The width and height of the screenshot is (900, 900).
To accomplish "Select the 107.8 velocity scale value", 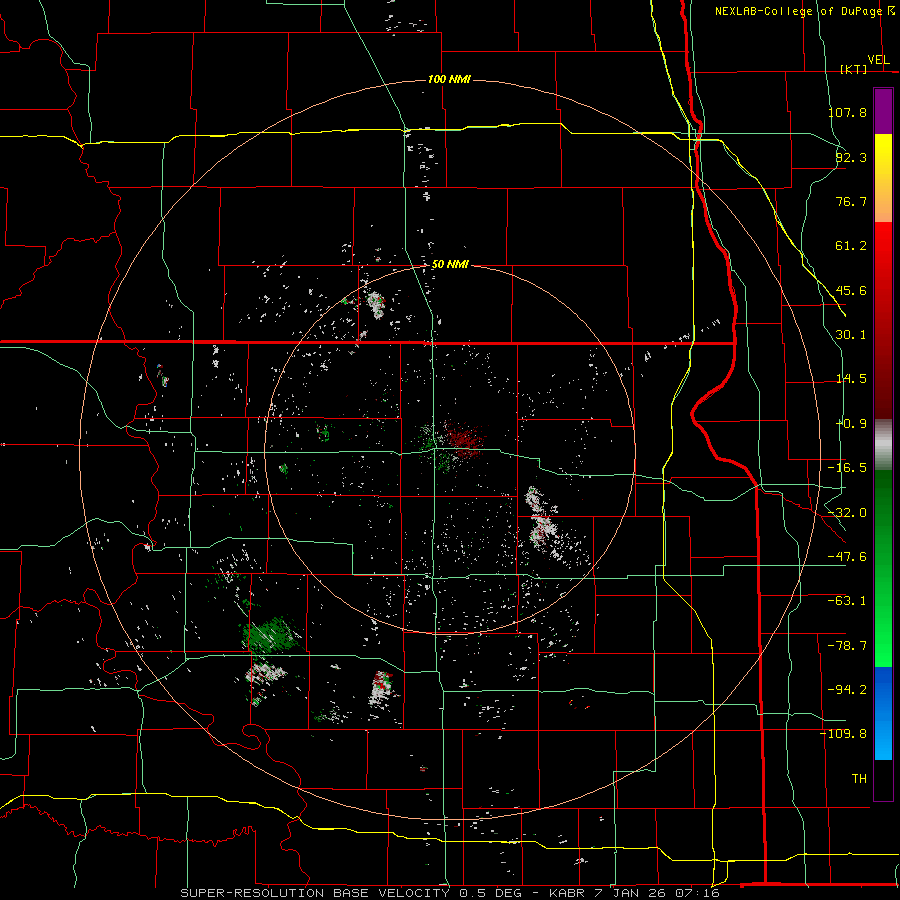I will (847, 112).
